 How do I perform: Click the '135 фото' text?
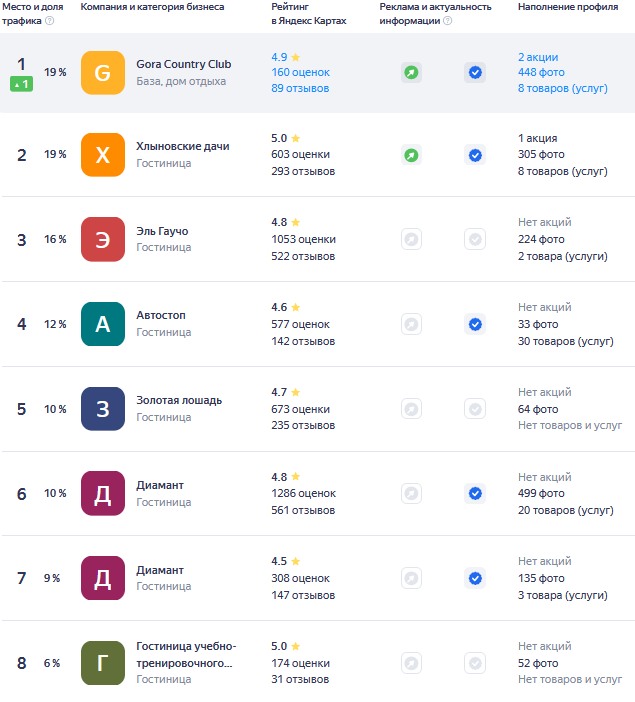point(541,578)
